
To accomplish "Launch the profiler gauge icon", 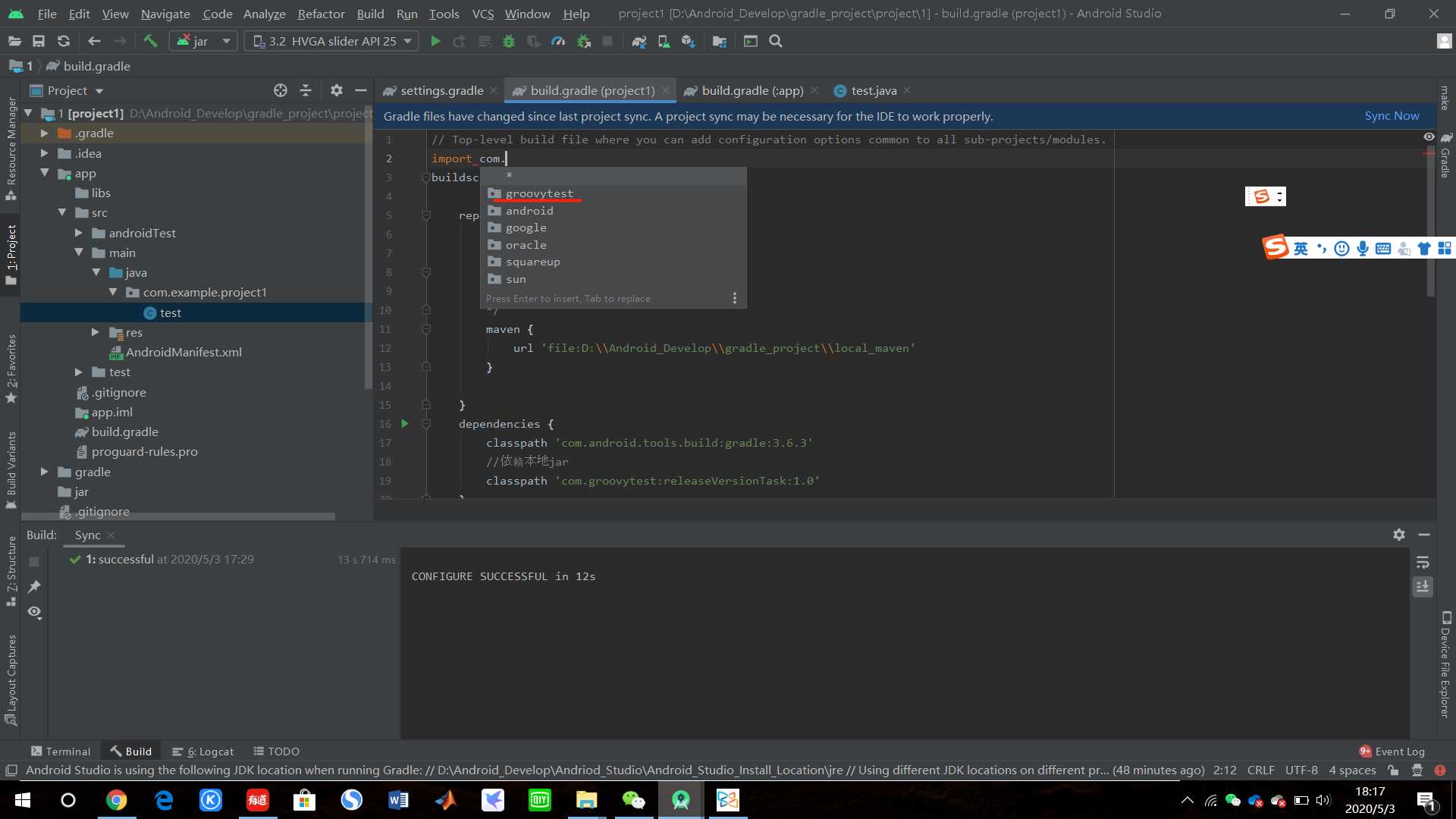I will click(558, 41).
